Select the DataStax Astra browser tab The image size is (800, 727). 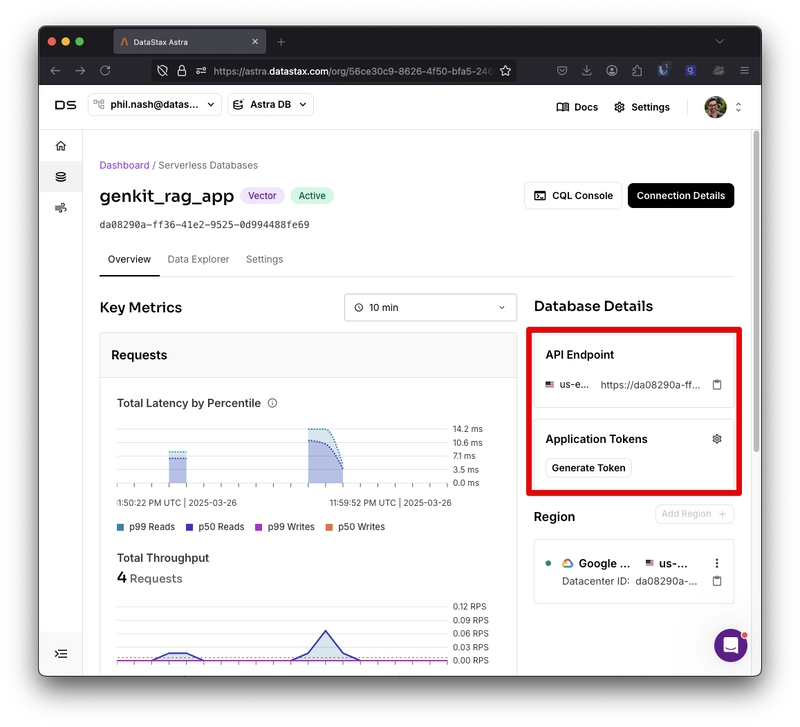pyautogui.click(x=190, y=42)
